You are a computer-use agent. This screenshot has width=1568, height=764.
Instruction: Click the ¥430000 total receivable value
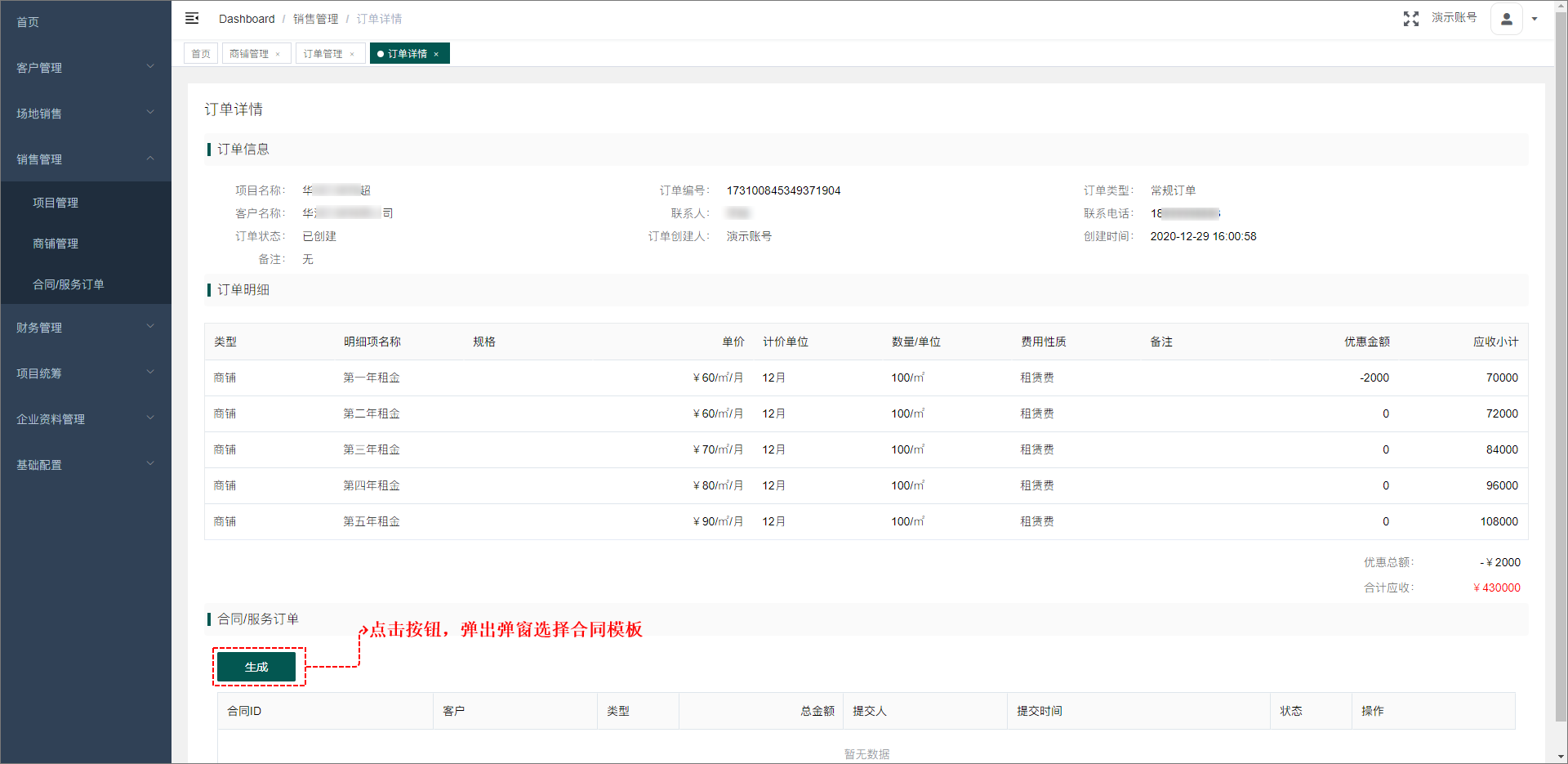[x=1497, y=588]
